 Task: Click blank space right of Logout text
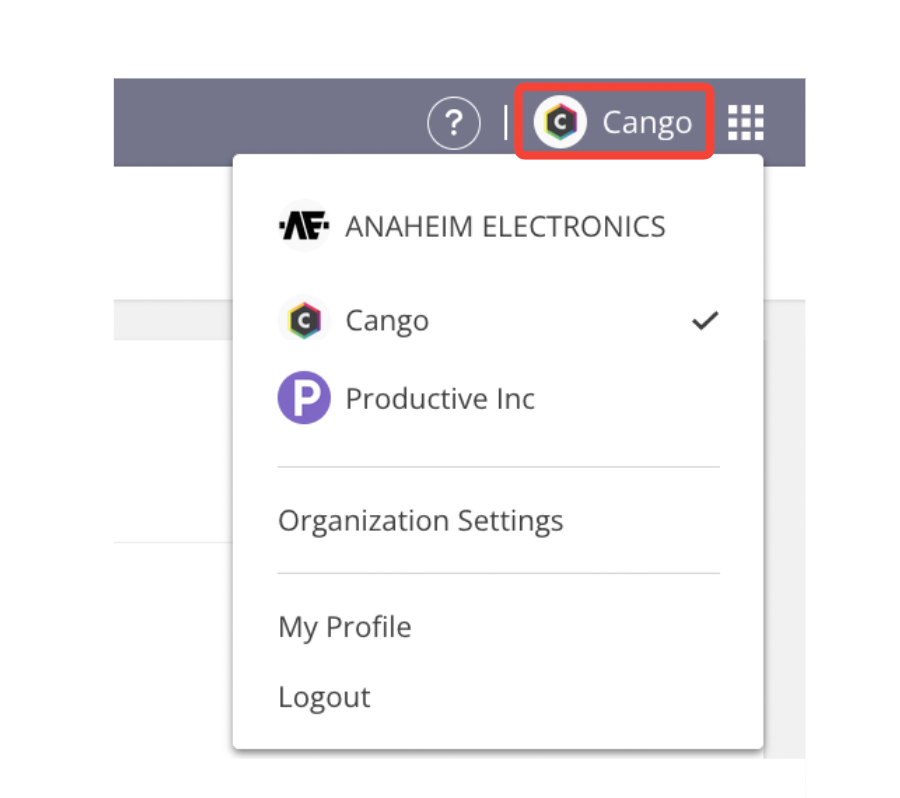click(x=560, y=697)
